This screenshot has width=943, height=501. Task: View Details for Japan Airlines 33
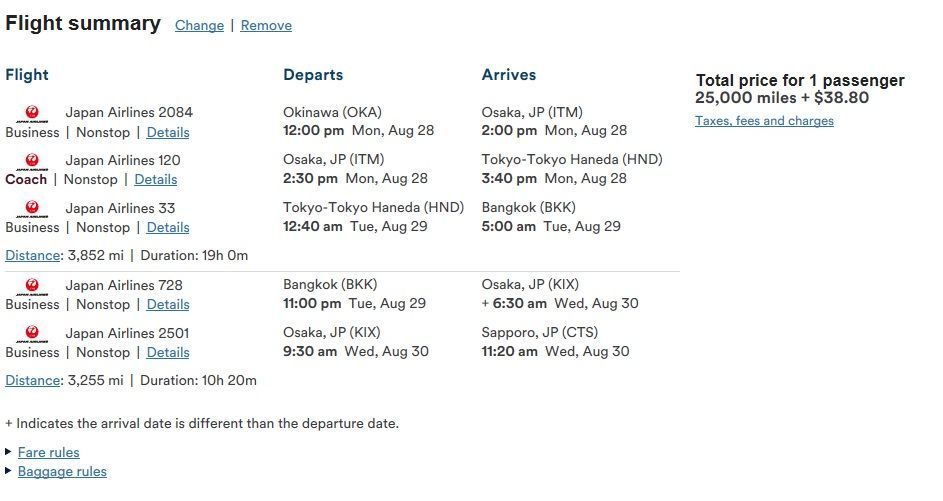(168, 227)
